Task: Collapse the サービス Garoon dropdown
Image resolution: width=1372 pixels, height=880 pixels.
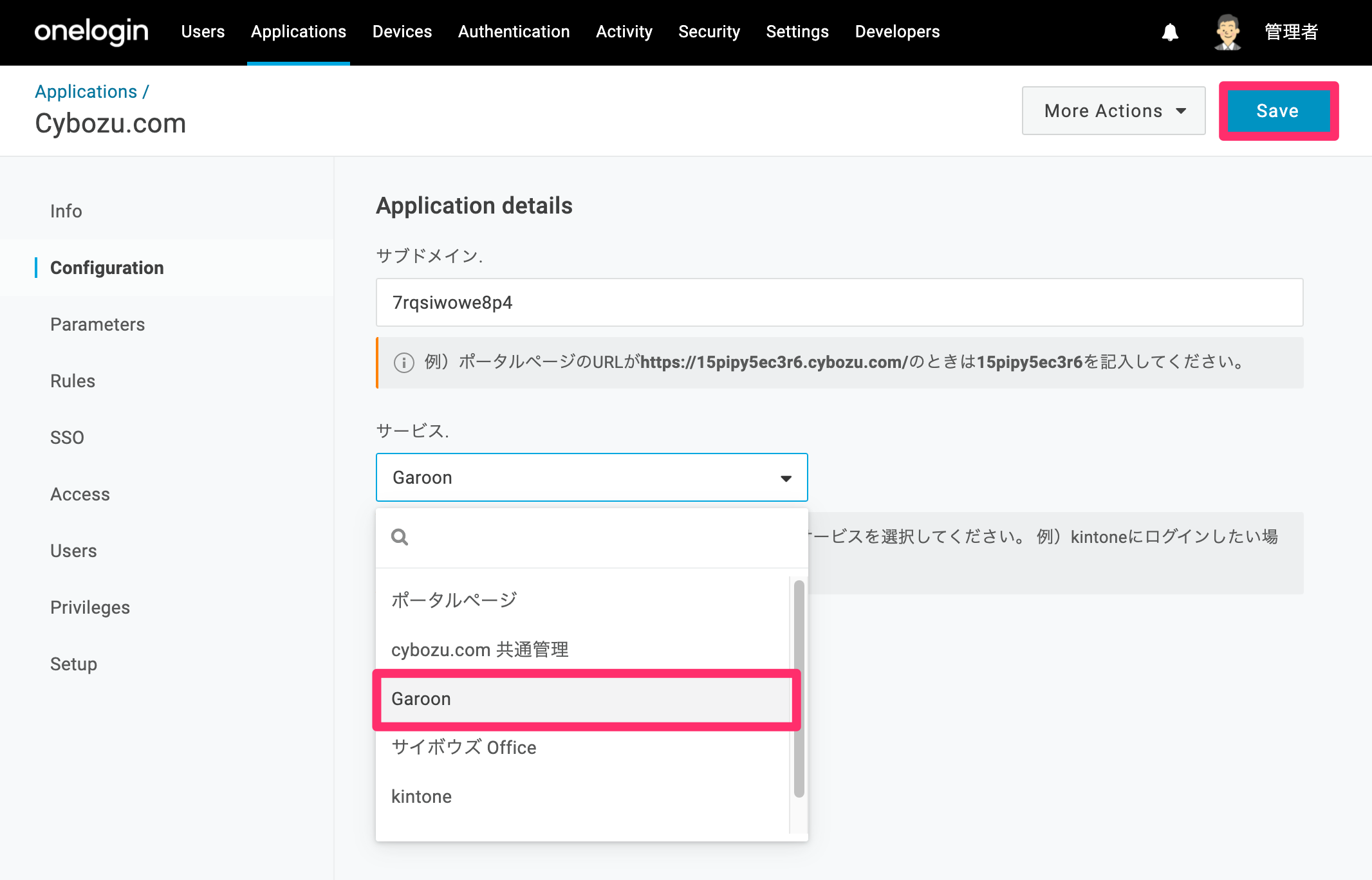Action: pyautogui.click(x=592, y=477)
